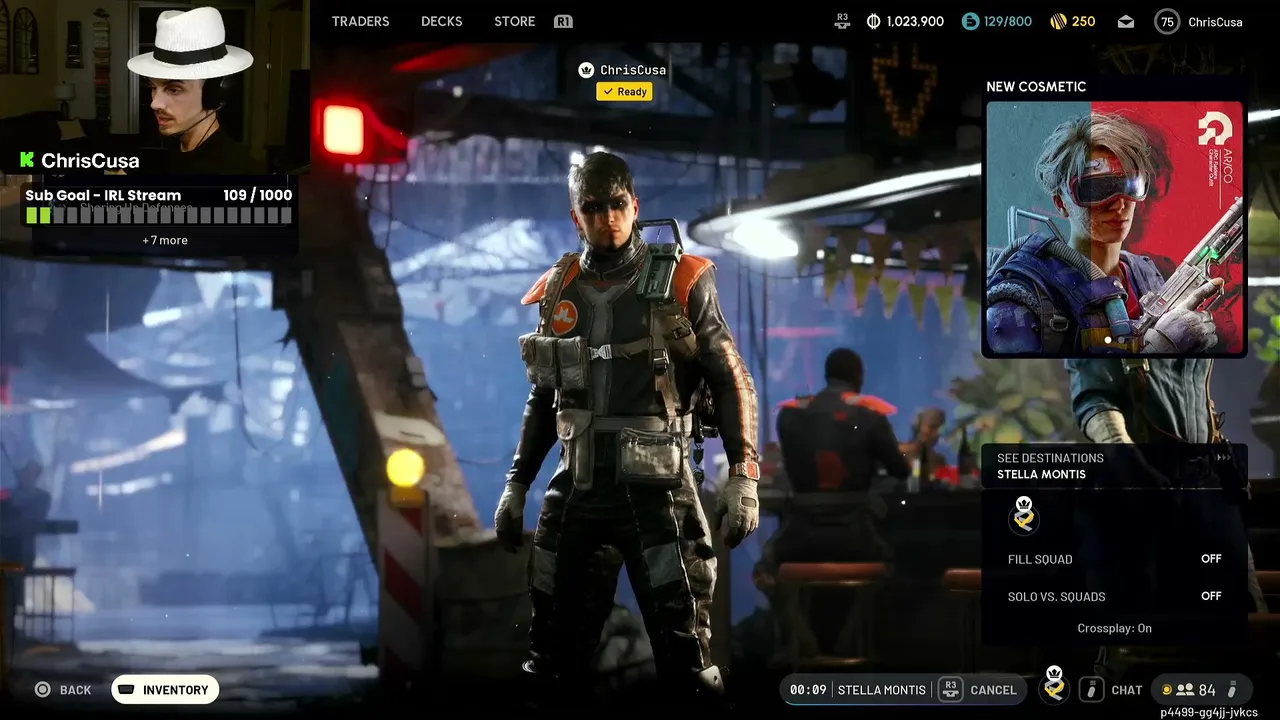Click the triple-arrow chevrons beside SEE DESTINATIONS
This screenshot has width=1280, height=720.
tap(1223, 458)
